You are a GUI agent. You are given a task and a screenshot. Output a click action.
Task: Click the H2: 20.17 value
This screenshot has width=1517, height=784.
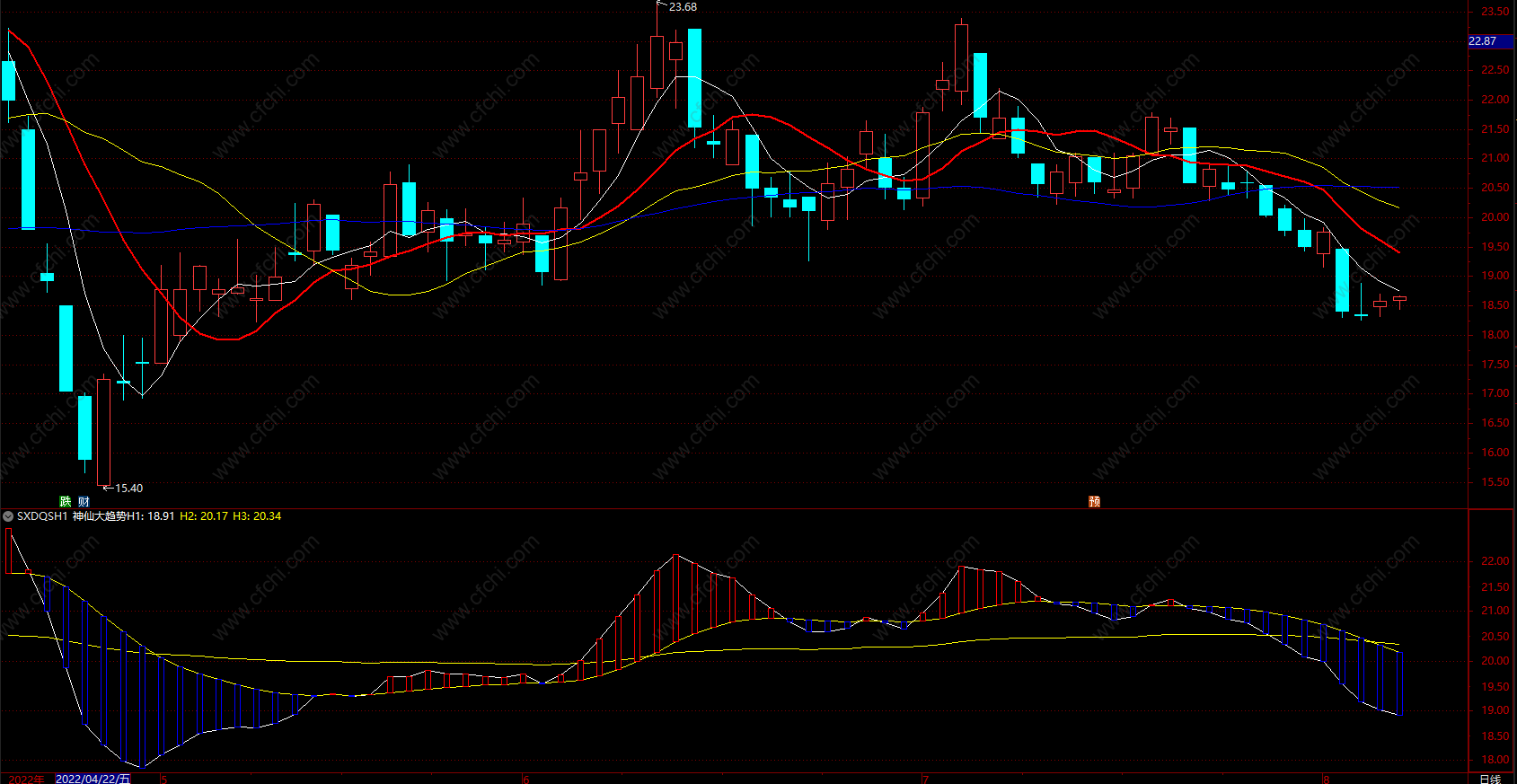204,516
